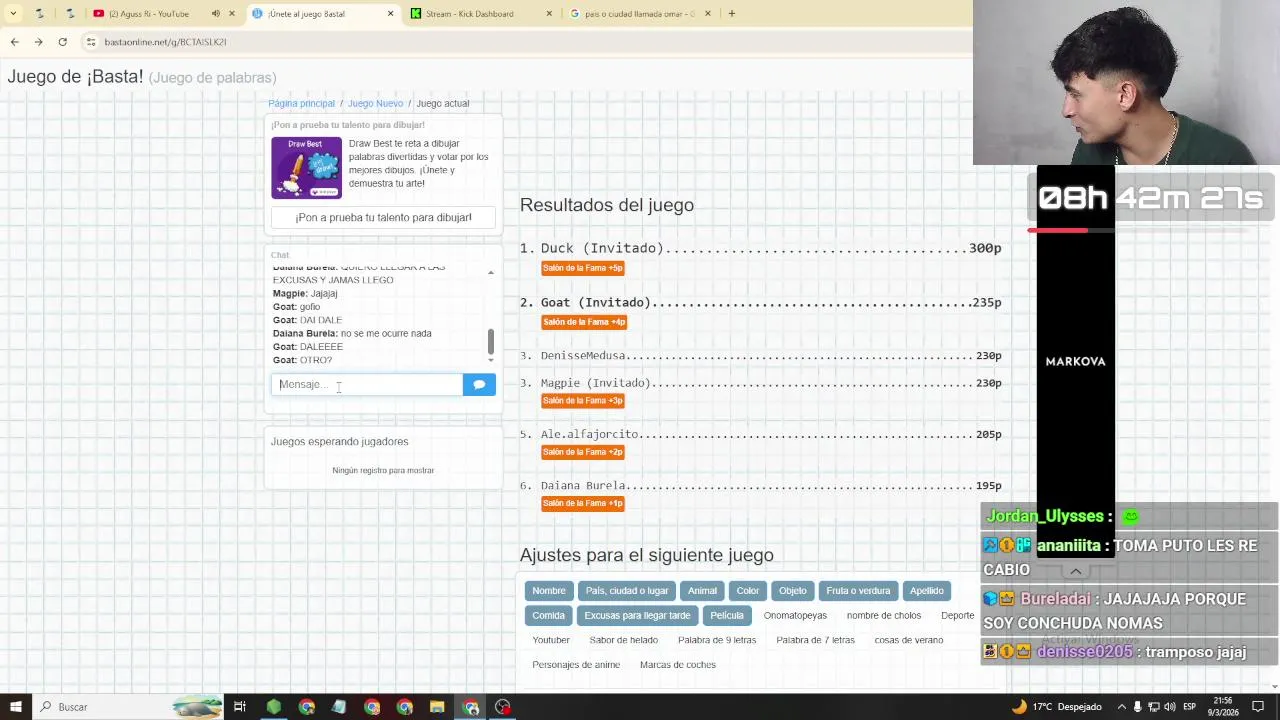Click Goat's Salón de la Fama +4p badge
The image size is (1280, 720).
point(584,322)
